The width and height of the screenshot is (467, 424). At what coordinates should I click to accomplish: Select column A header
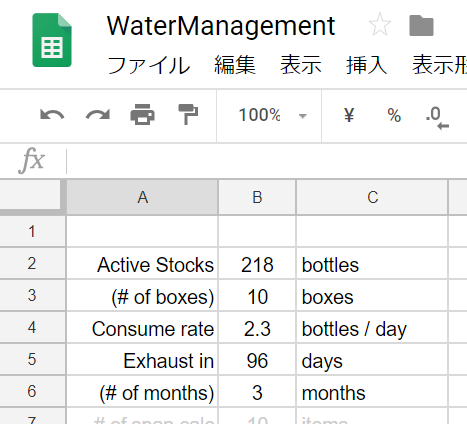(x=142, y=197)
